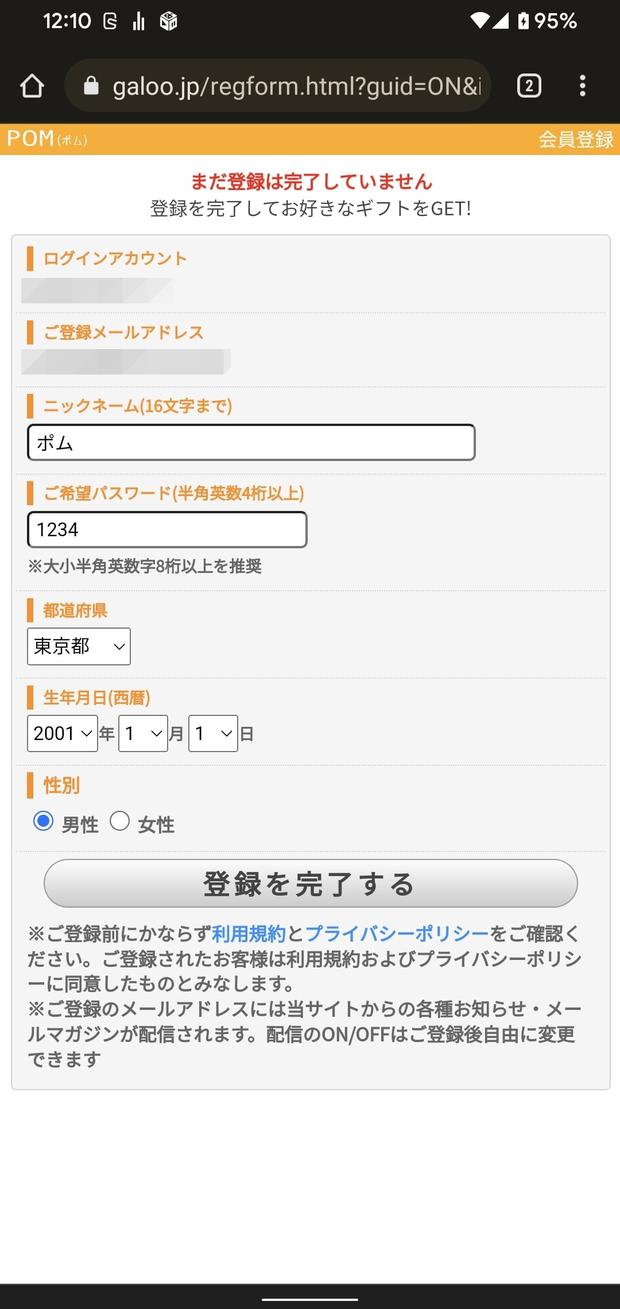Tap the battery status icon
Screen dimensions: 620x1309
[522, 20]
